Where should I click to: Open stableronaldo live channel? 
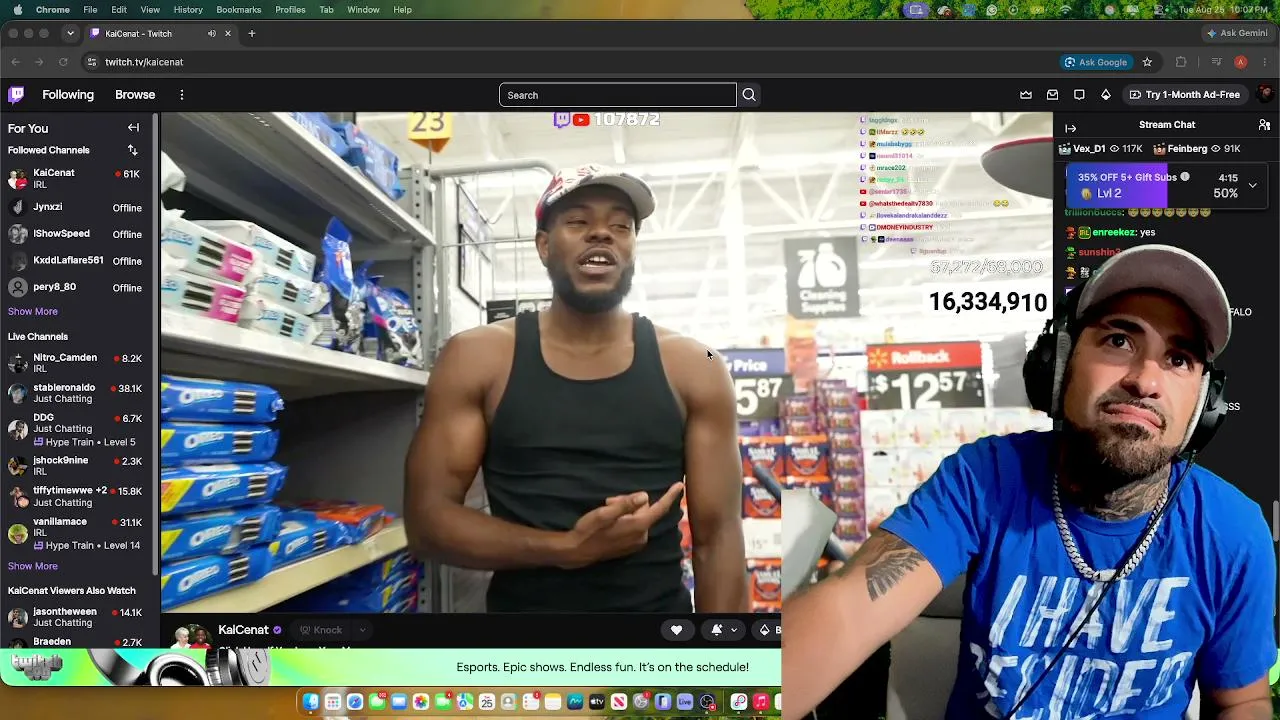[78, 393]
